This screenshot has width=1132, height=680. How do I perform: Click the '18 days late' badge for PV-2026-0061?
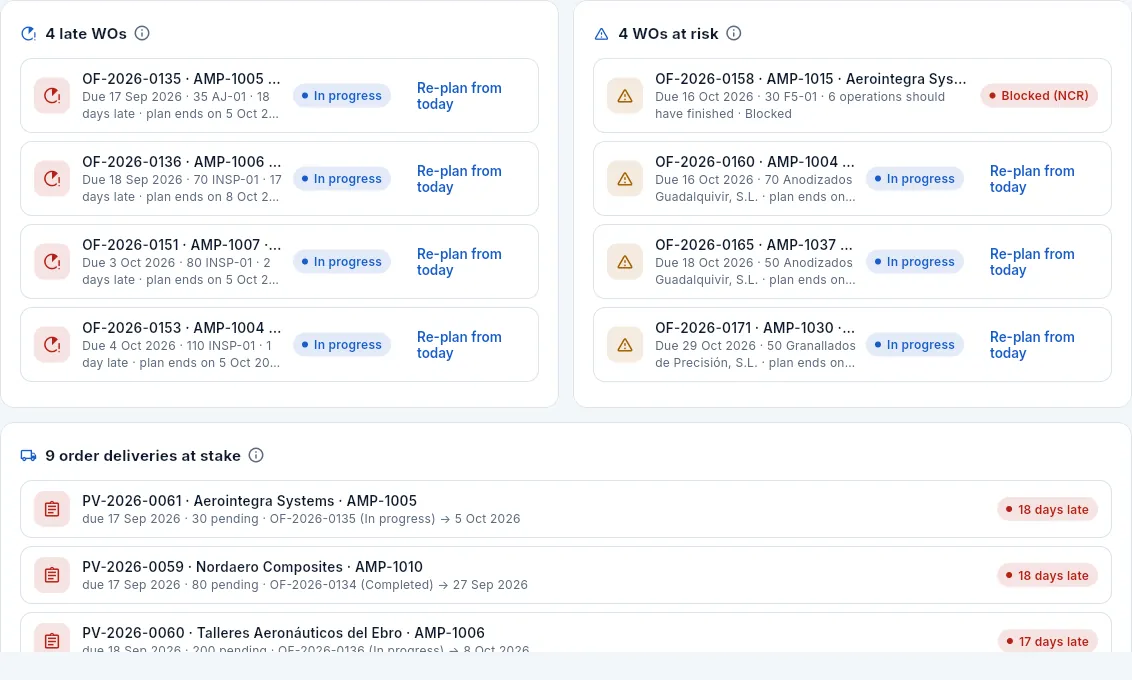point(1048,510)
